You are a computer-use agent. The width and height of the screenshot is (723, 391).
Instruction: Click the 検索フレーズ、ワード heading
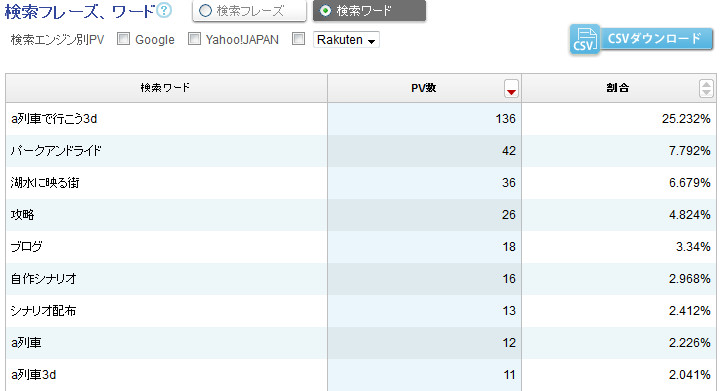80,12
